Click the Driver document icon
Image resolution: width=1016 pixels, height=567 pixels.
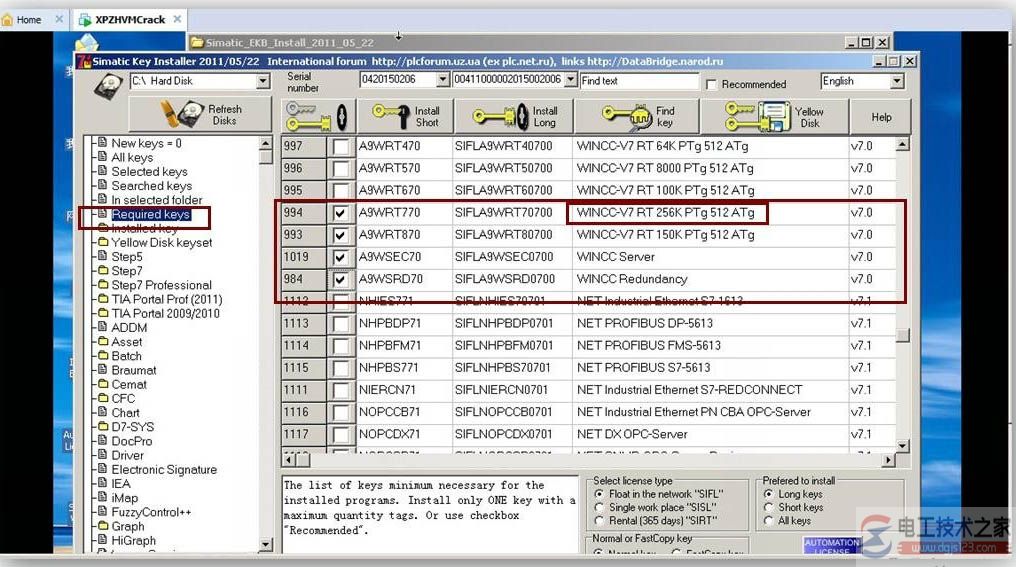102,455
